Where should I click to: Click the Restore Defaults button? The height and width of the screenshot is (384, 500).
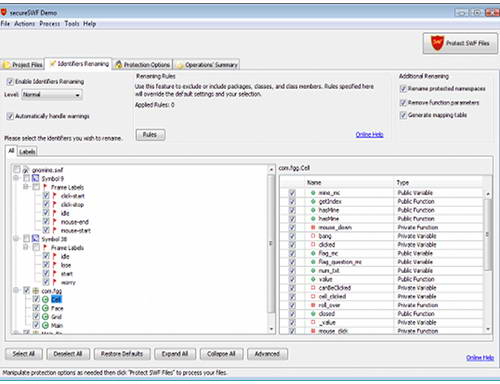122,354
